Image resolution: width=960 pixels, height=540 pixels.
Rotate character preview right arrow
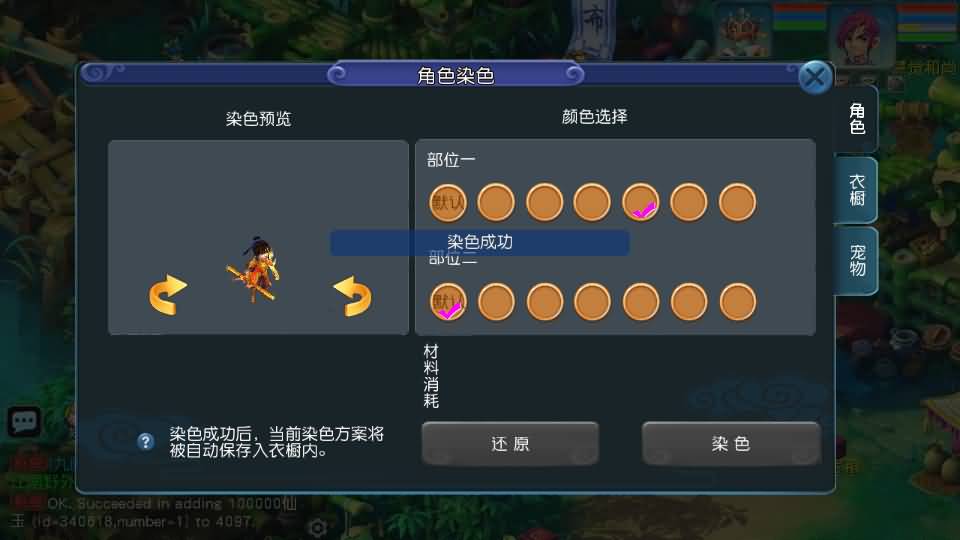pos(353,296)
